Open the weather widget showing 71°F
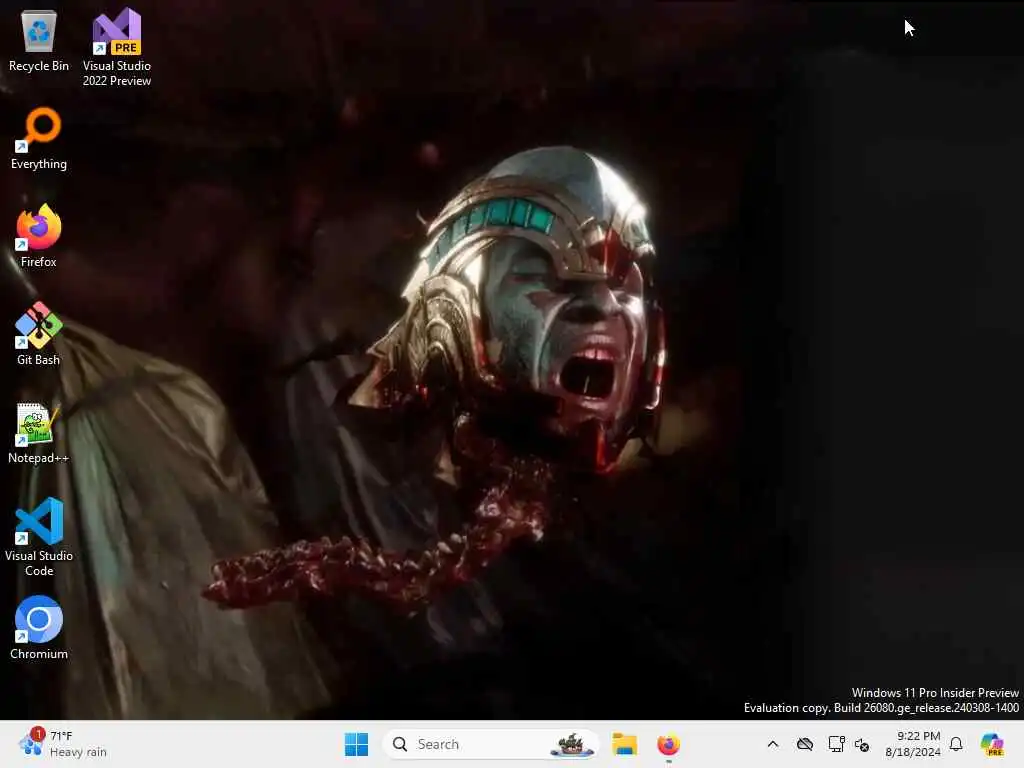The width and height of the screenshot is (1024, 768). coord(63,744)
